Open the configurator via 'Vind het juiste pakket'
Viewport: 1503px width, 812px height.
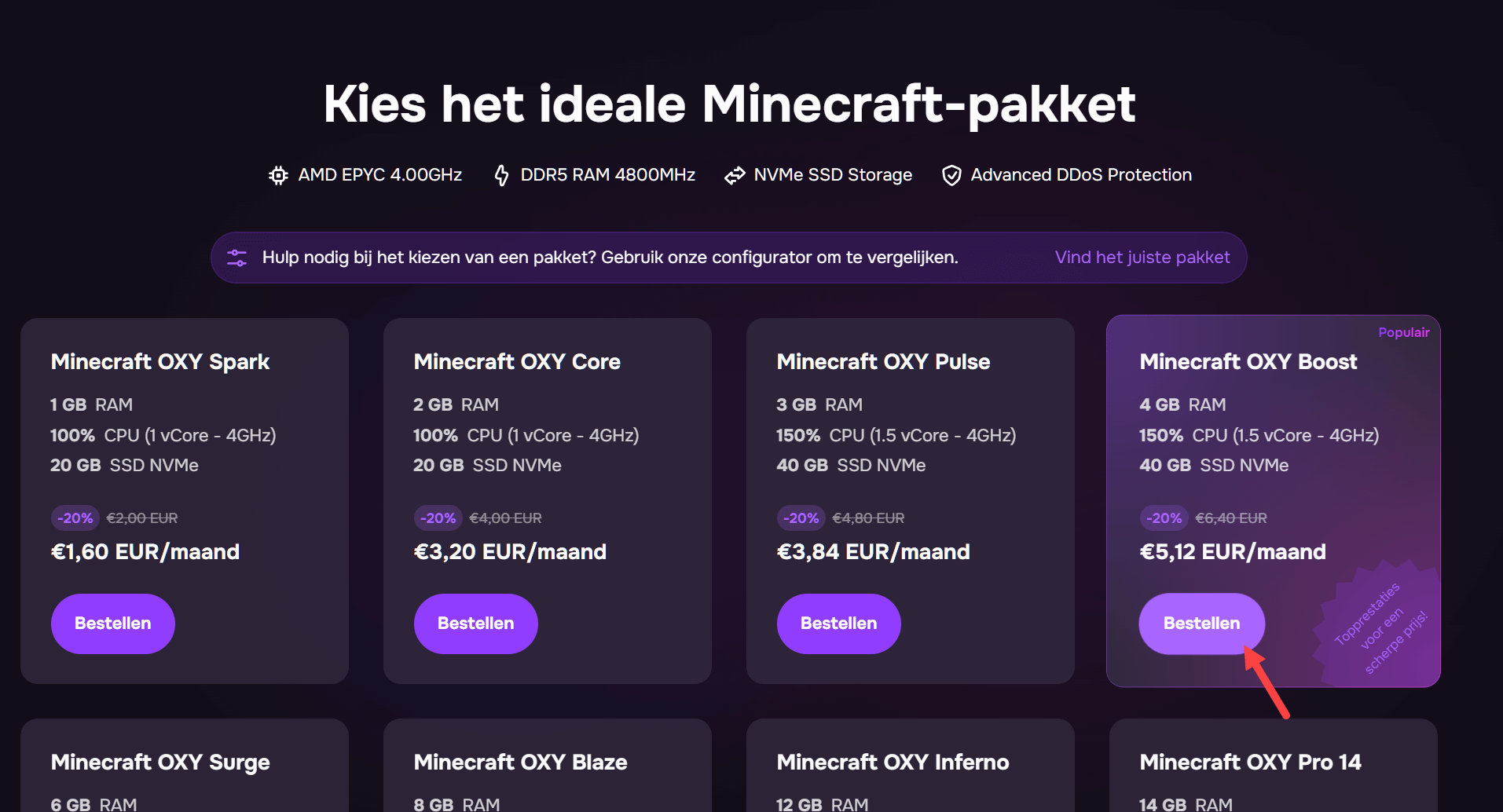(1142, 257)
